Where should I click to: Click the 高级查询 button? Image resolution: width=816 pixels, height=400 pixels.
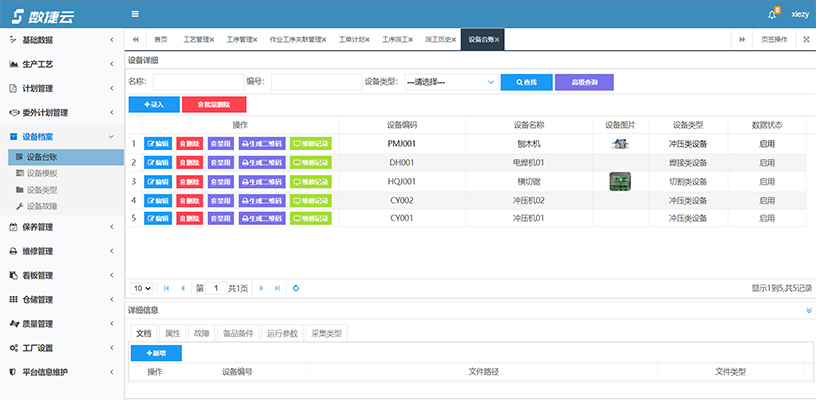(x=584, y=82)
